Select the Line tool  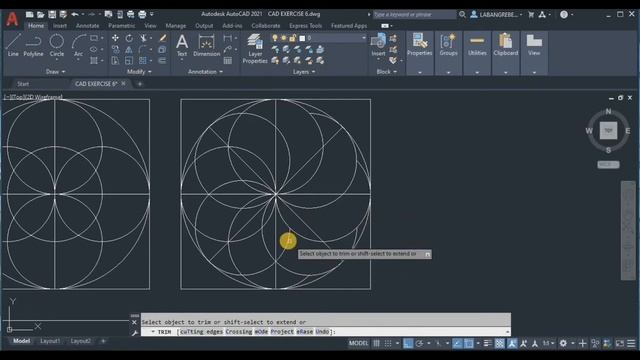tap(13, 45)
